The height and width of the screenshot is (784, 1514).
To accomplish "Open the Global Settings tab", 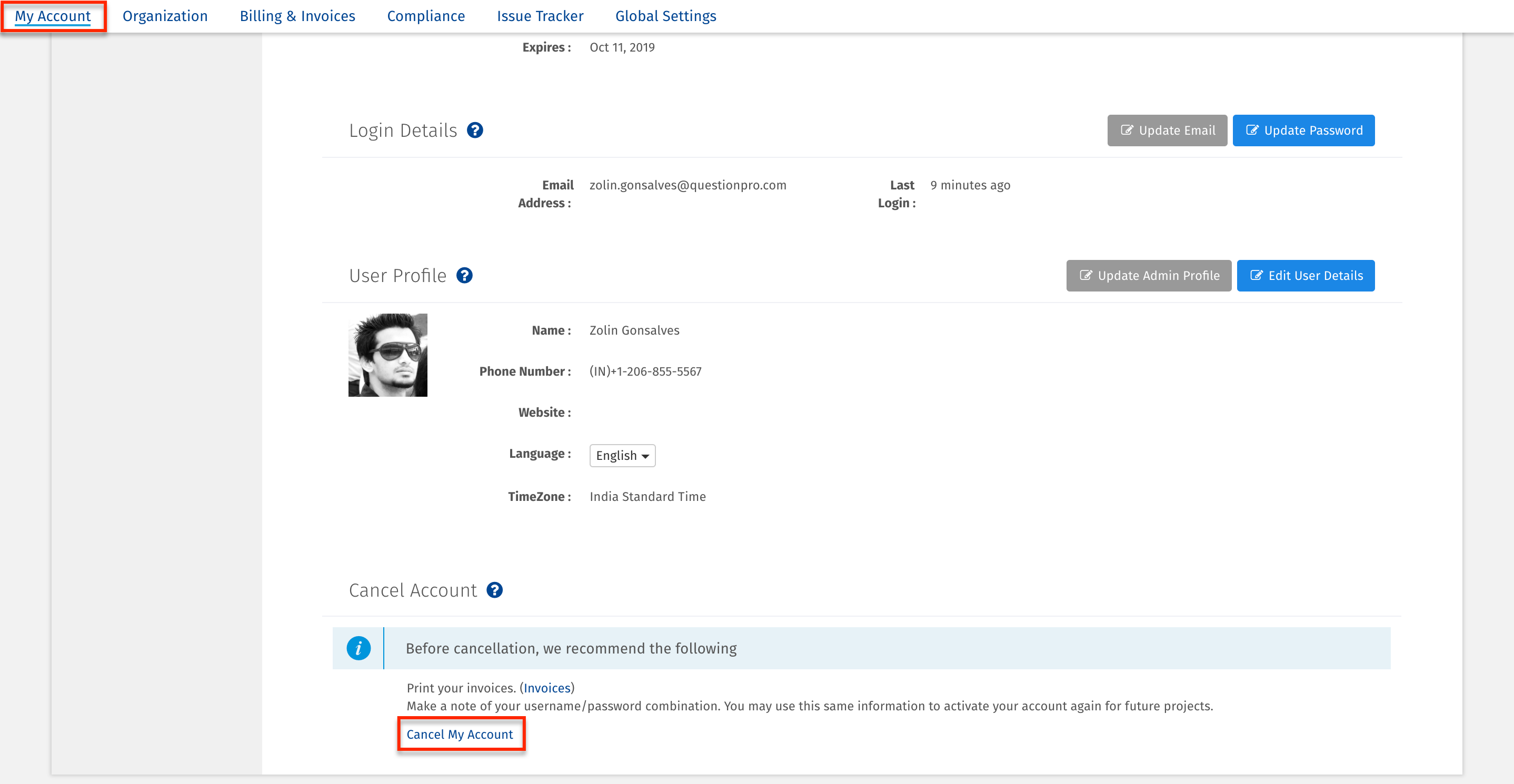I will pyautogui.click(x=665, y=16).
